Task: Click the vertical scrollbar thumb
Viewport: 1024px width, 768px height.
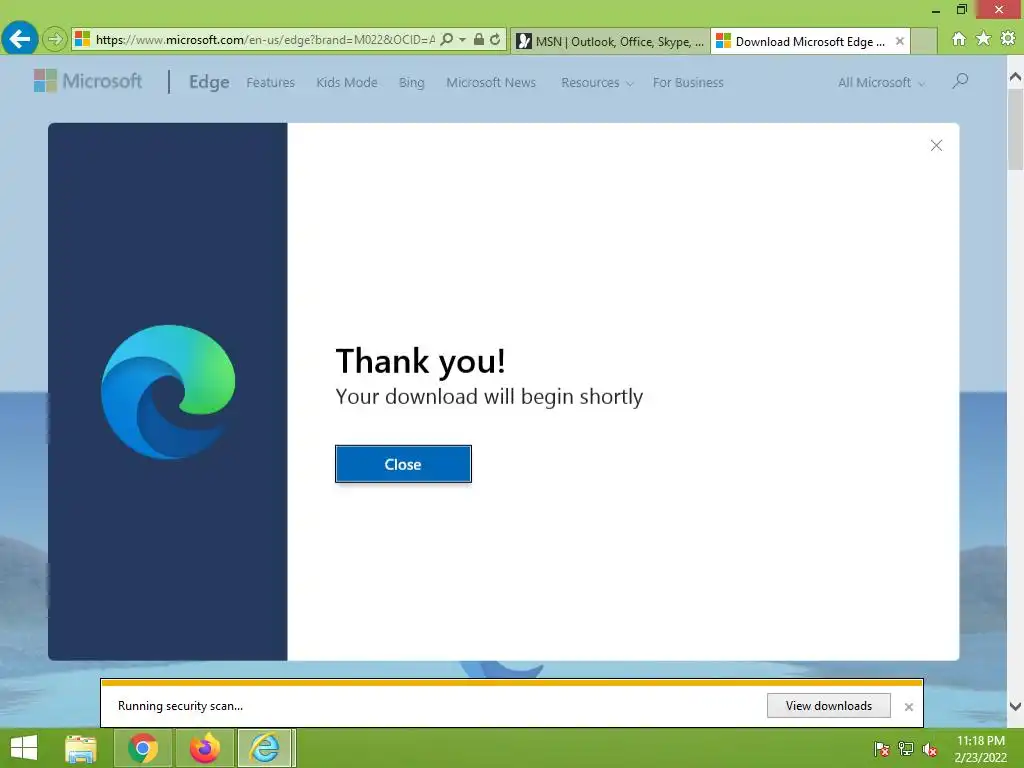Action: point(1015,129)
